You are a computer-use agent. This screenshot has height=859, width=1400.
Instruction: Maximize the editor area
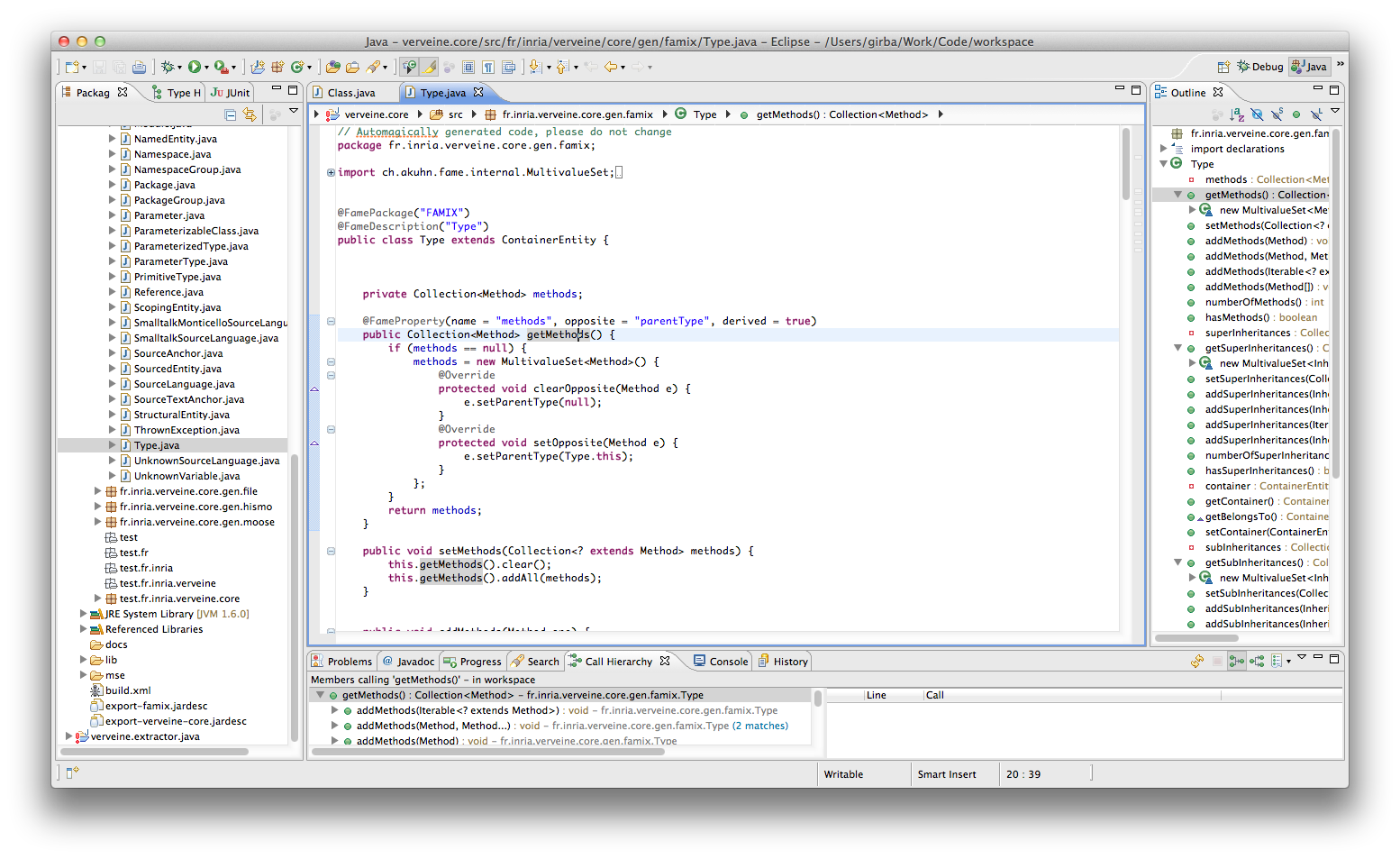coord(1136,89)
